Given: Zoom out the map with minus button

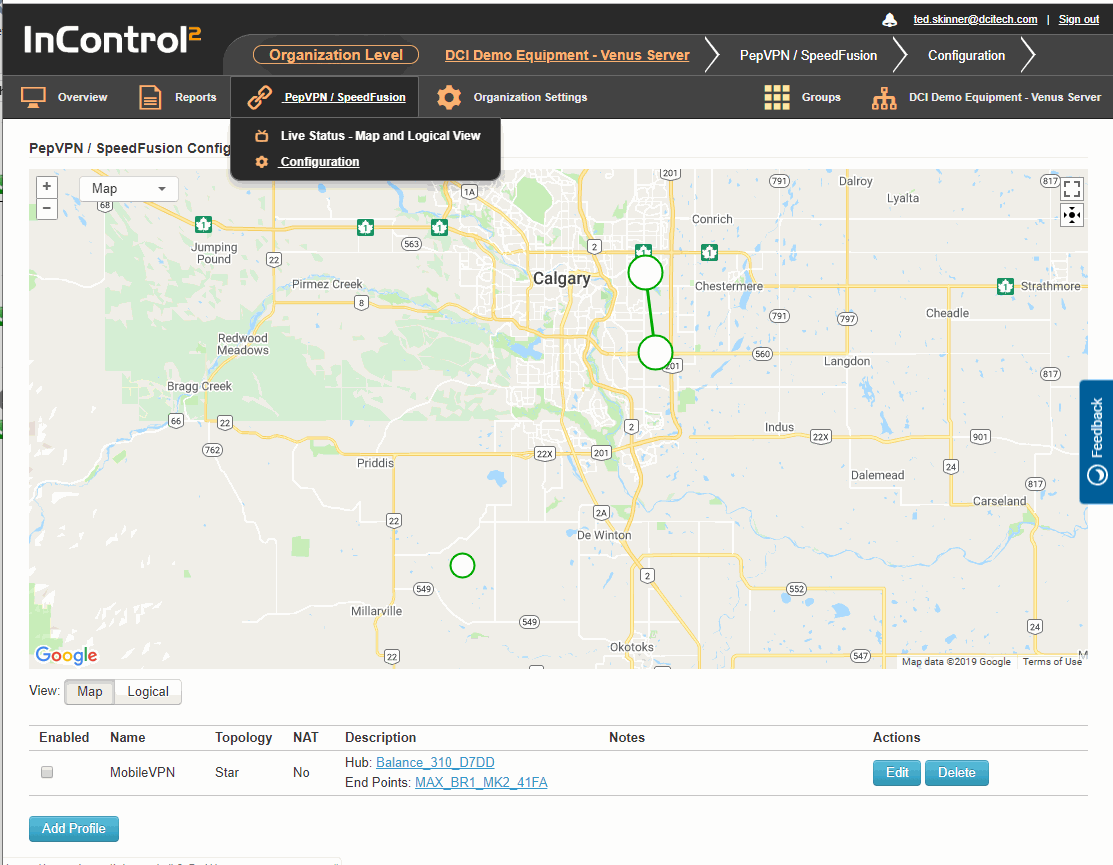Looking at the screenshot, I should pyautogui.click(x=47, y=208).
